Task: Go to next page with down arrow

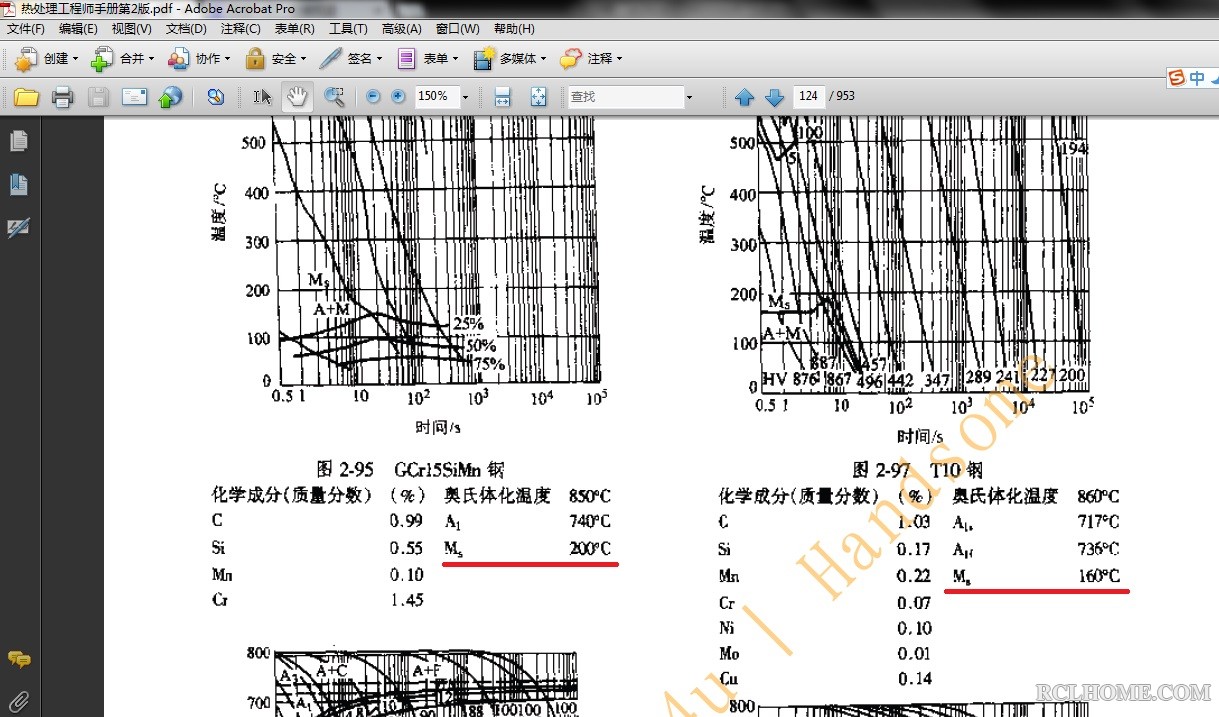Action: click(774, 97)
